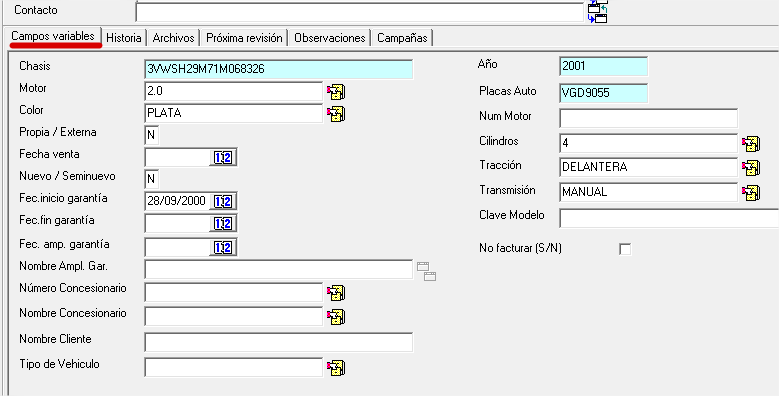Select the Campañas tab
The height and width of the screenshot is (396, 779).
click(402, 38)
